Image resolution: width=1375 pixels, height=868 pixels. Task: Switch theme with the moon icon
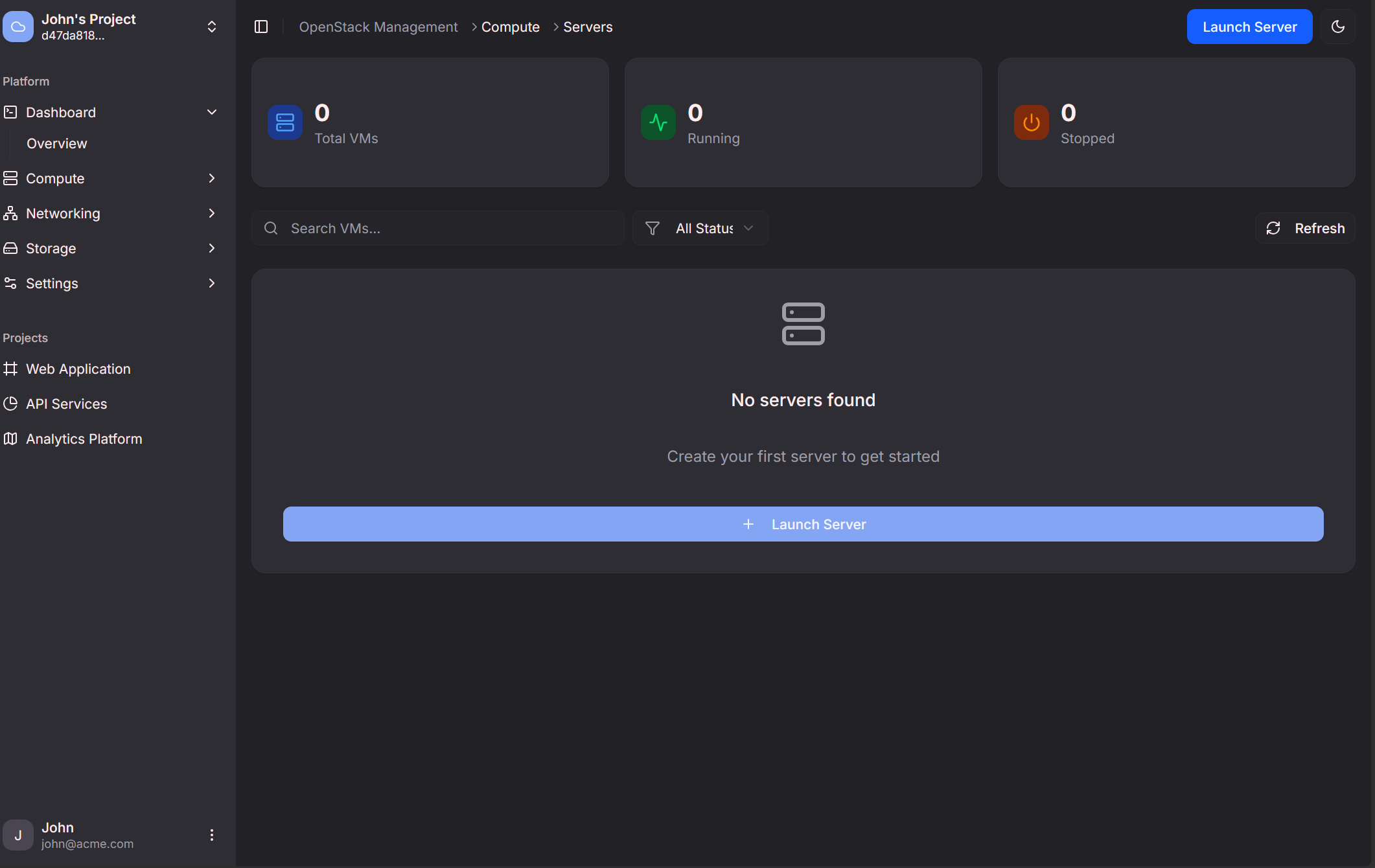[1337, 27]
